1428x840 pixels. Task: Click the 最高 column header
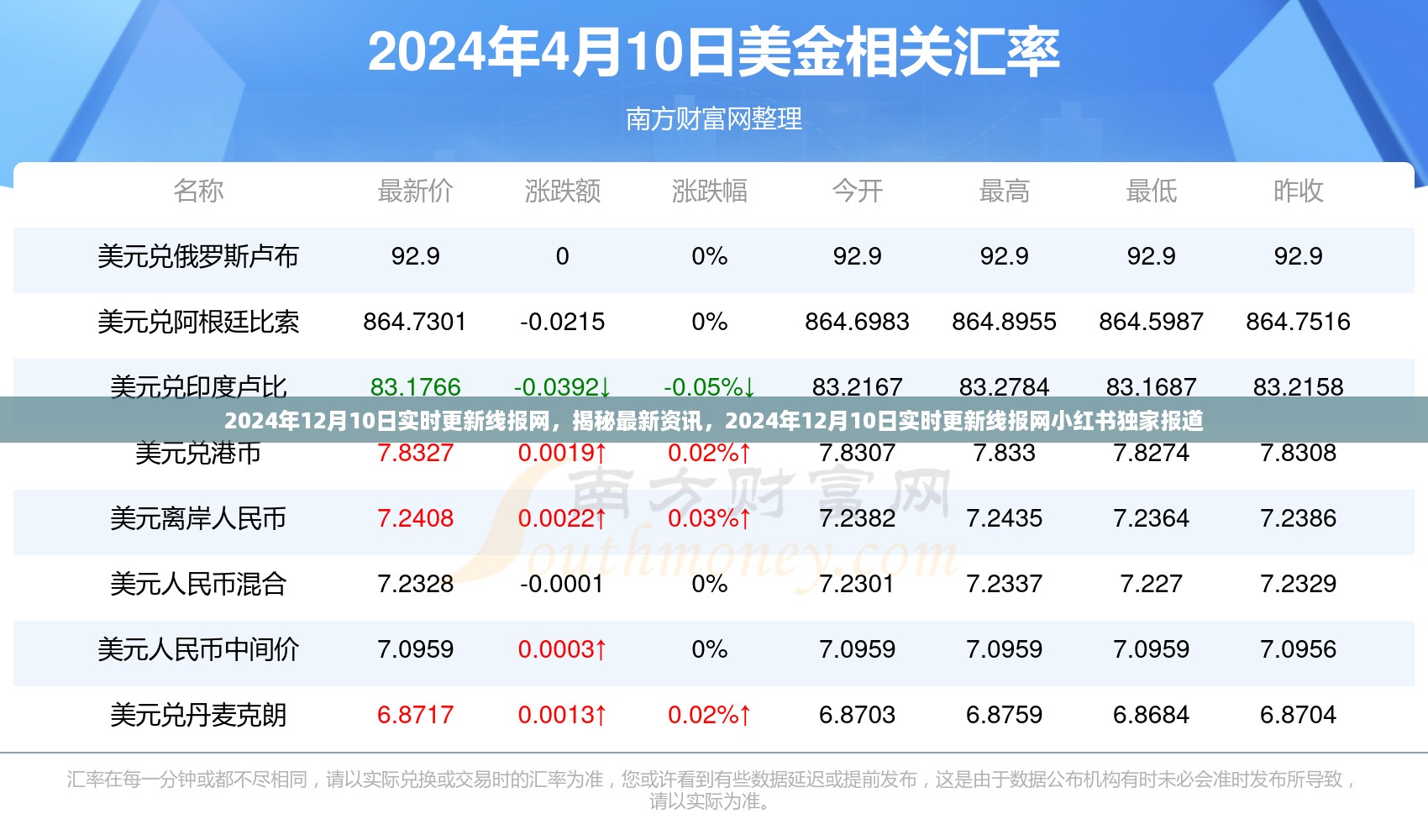1004,191
